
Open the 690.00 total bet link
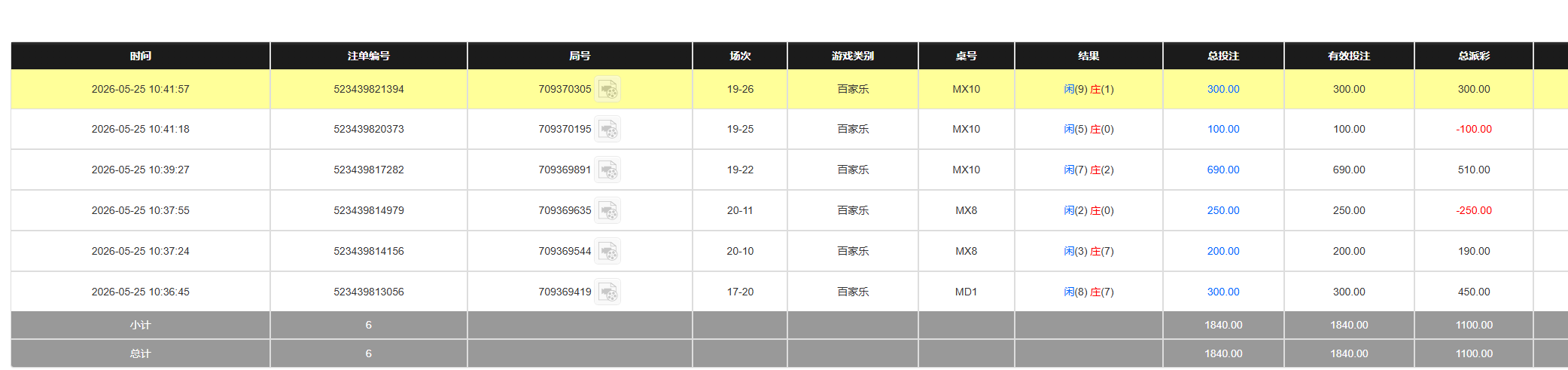pyautogui.click(x=1223, y=170)
